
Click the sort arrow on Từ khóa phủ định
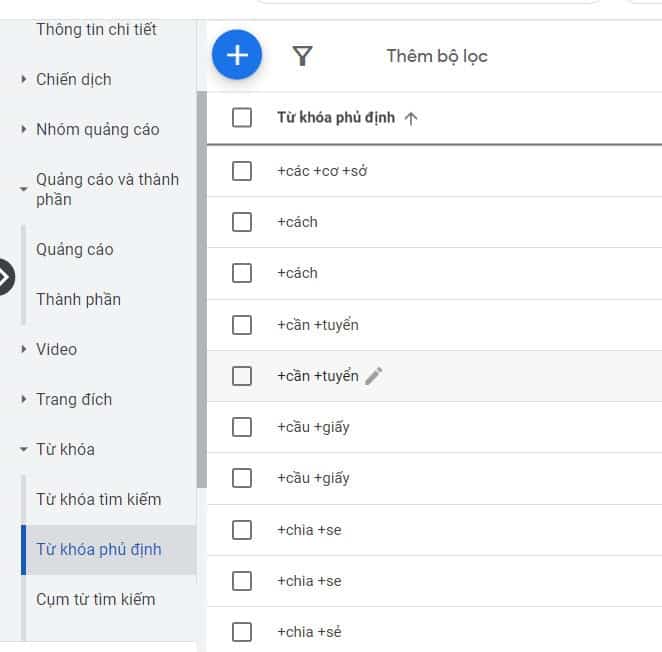[411, 118]
